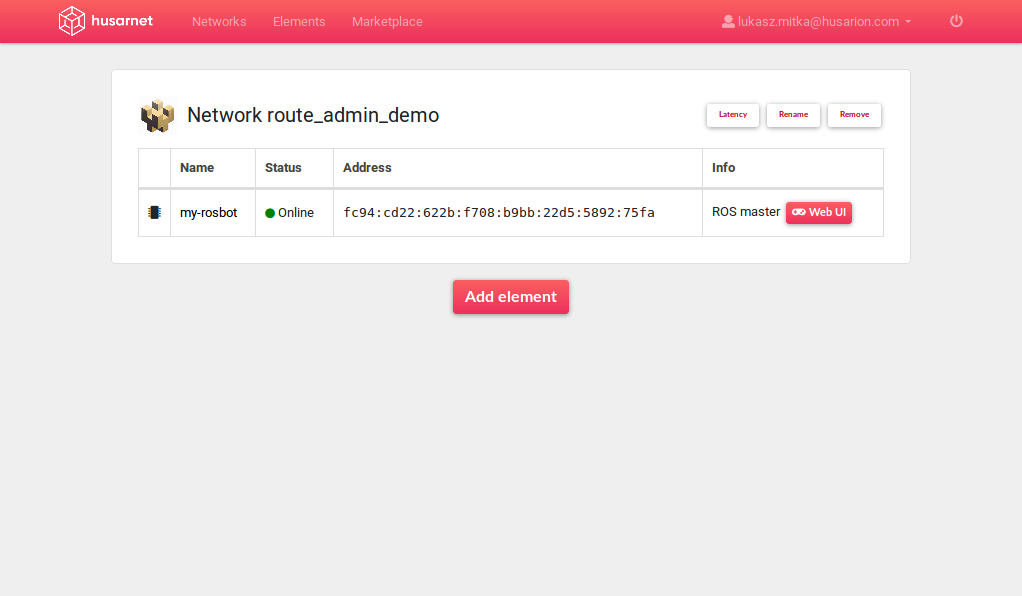Screen dimensions: 1022x596
Task: Click the chip device icon for my-rosbot
Action: (x=154, y=213)
